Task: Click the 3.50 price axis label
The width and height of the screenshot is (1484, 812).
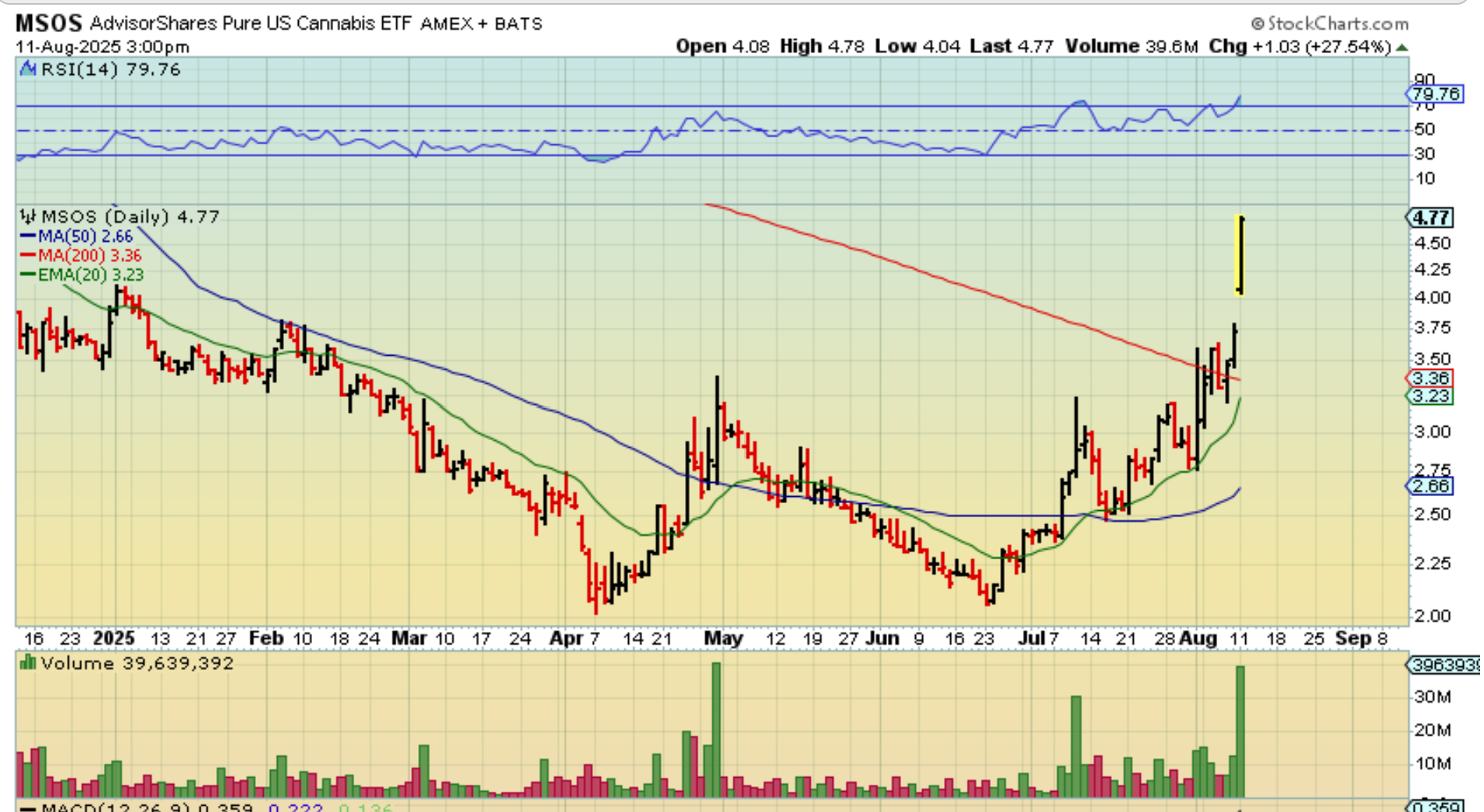Action: tap(1433, 360)
